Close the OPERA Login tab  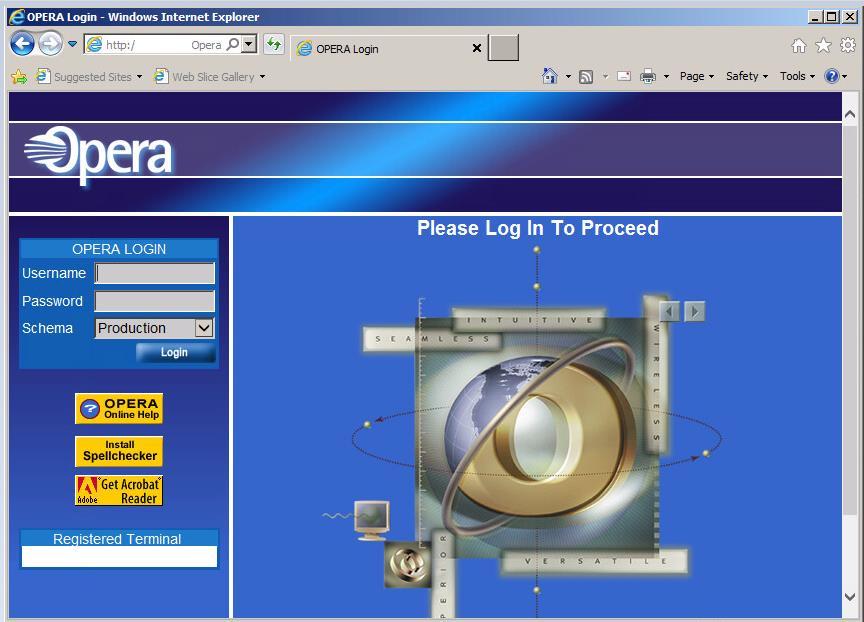pos(477,48)
